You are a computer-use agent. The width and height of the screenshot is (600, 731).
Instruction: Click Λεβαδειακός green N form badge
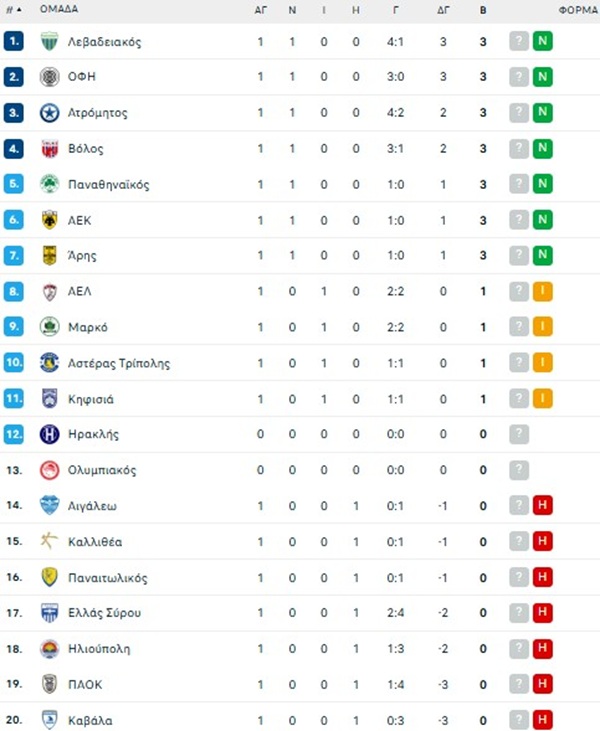pos(543,41)
